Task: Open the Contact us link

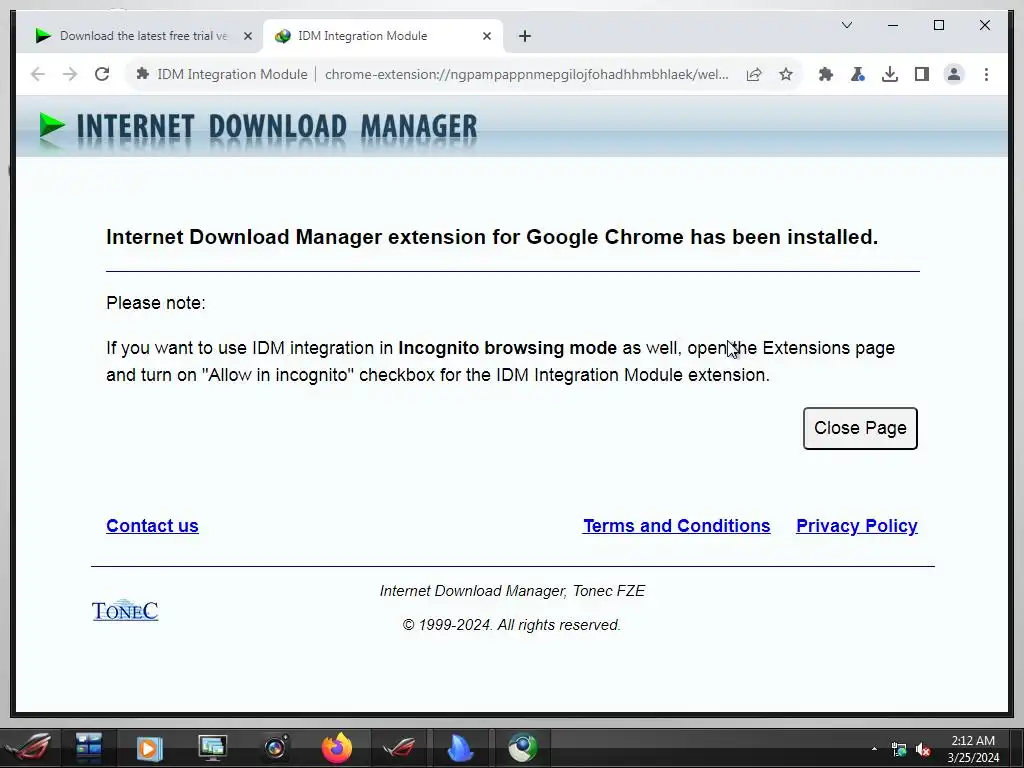Action: pos(152,526)
